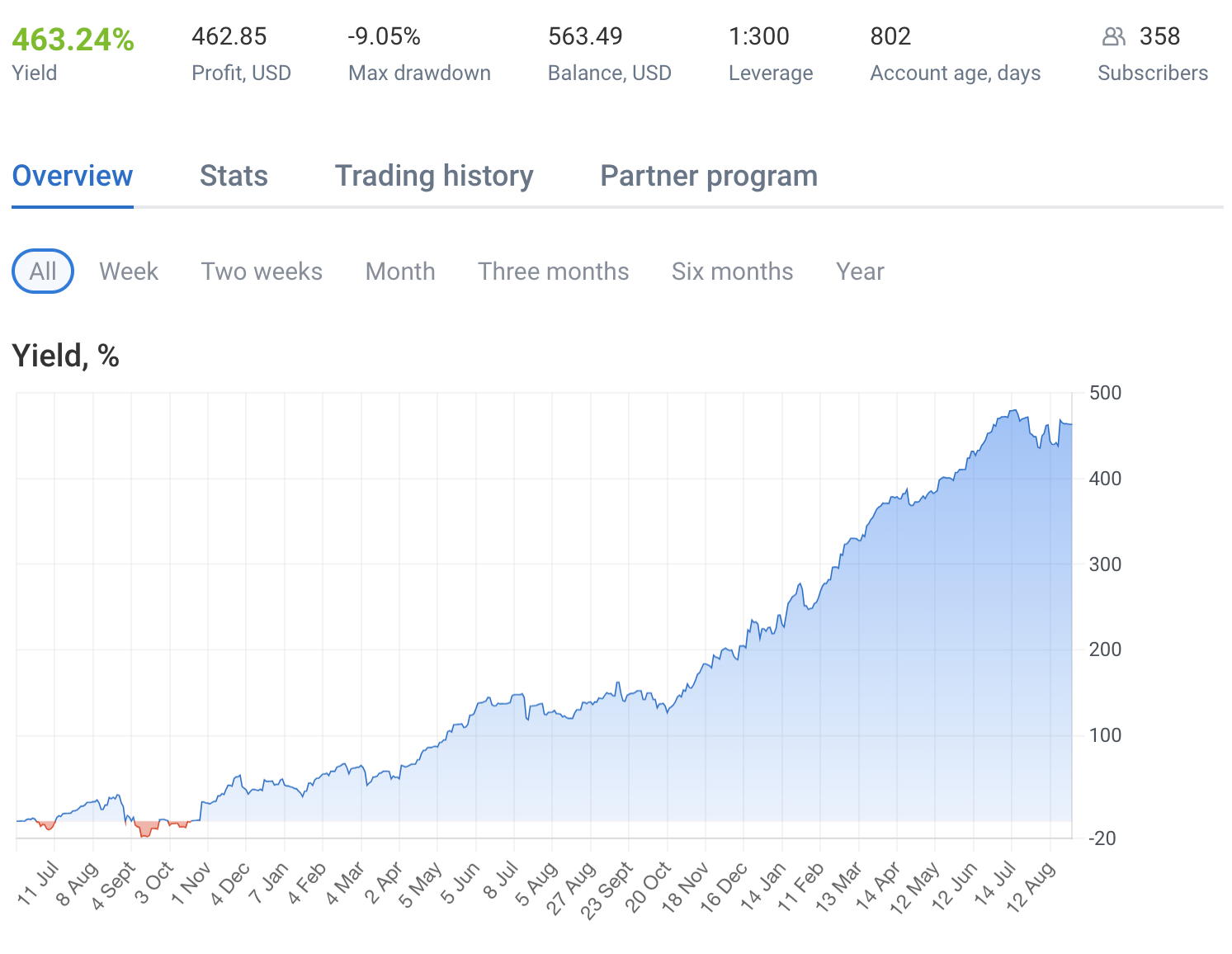
Task: Click the Account age, days label
Action: pyautogui.click(x=956, y=73)
